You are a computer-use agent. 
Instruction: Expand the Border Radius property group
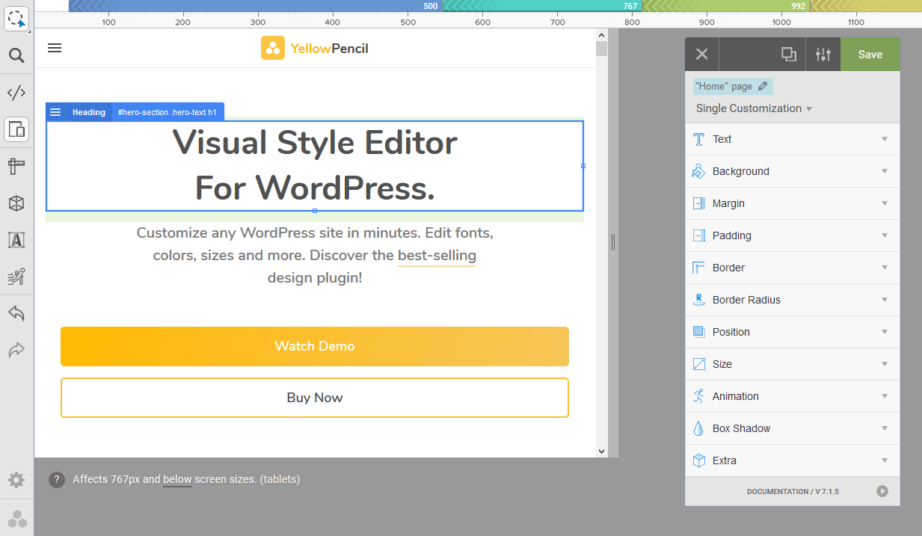click(792, 300)
